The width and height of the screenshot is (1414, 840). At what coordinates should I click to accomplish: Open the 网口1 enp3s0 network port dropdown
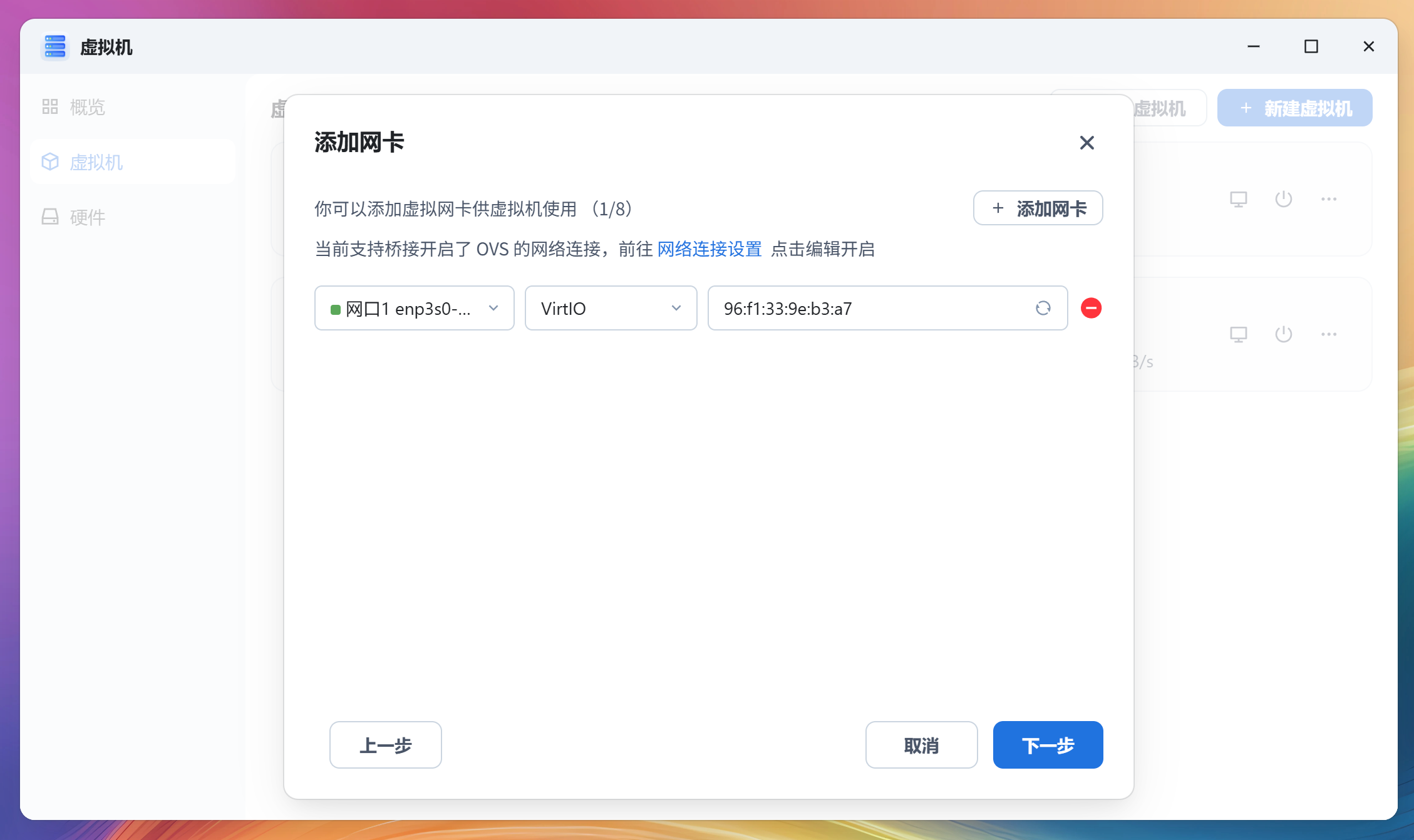[413, 308]
